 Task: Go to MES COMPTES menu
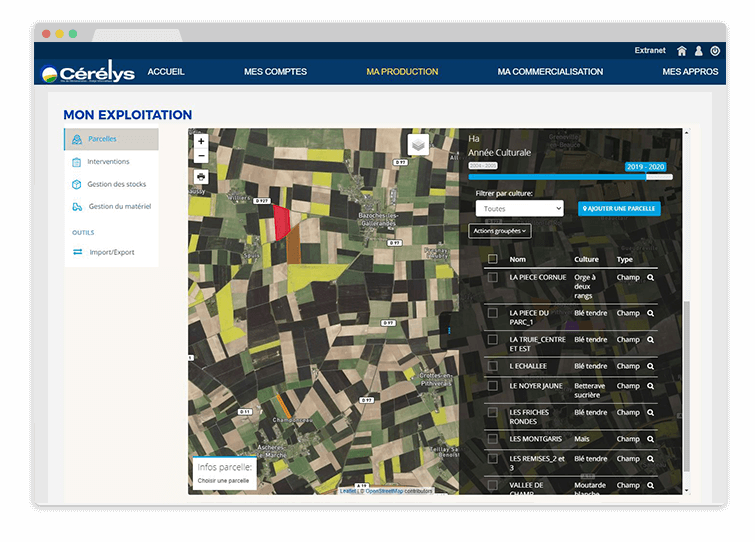click(275, 72)
